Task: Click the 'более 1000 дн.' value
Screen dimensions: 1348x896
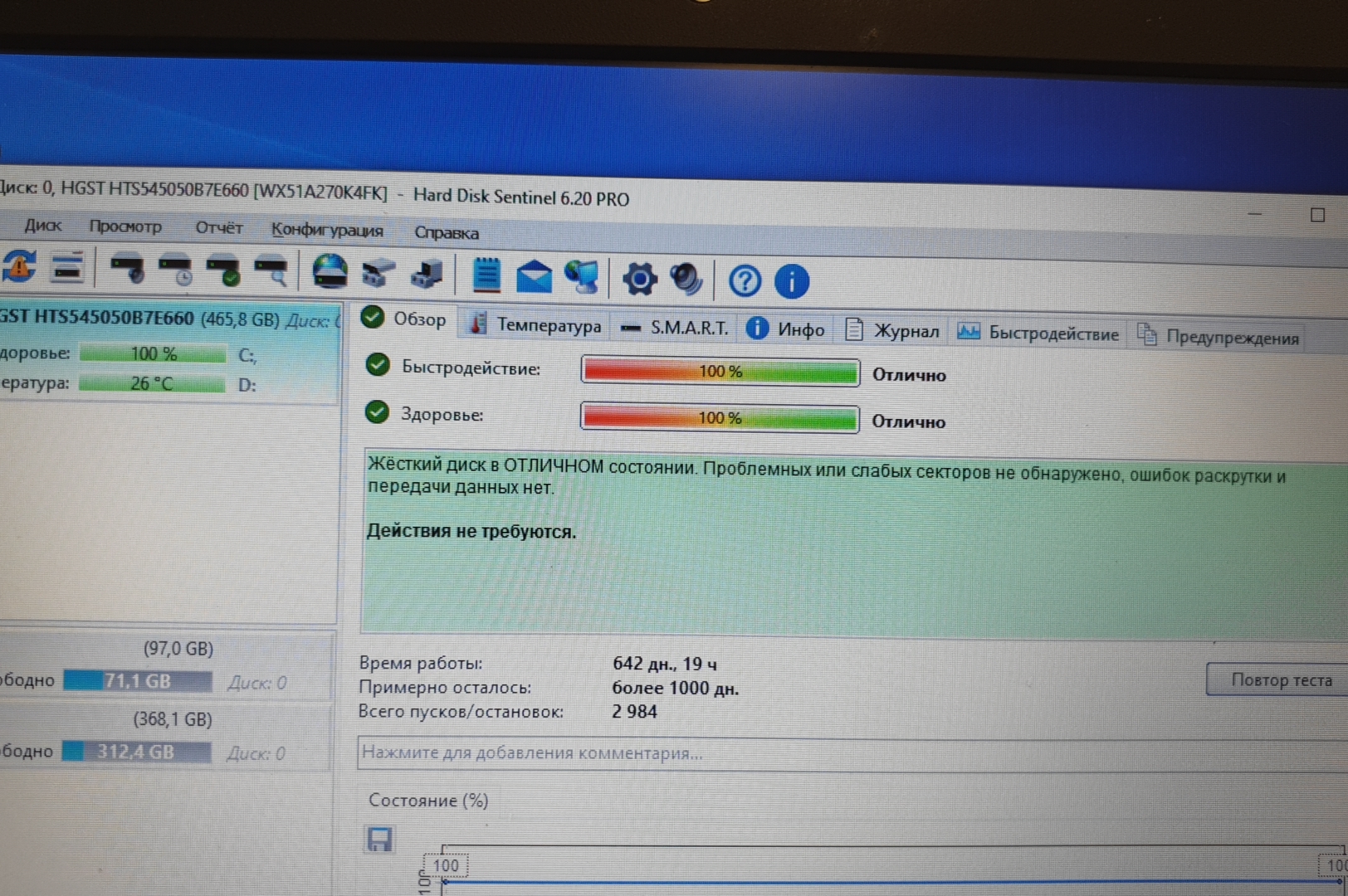Action: (675, 688)
